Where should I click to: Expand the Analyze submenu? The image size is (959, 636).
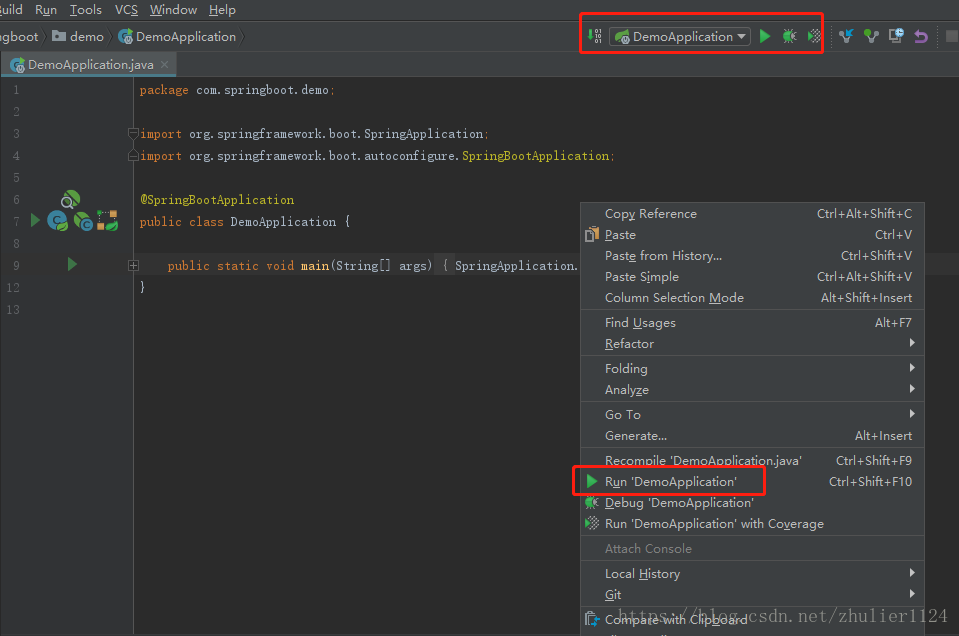[x=752, y=390]
